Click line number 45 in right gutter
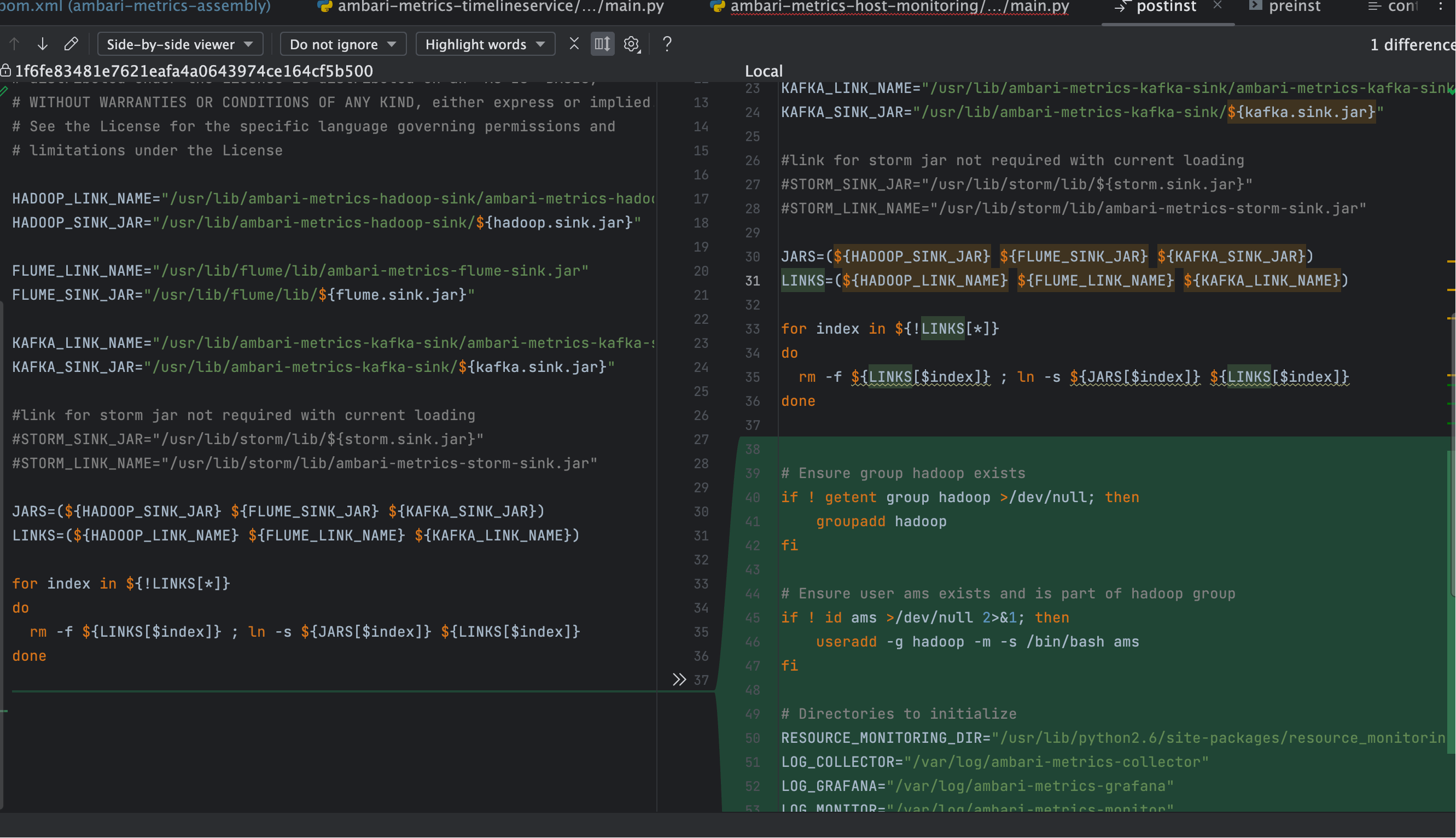Image resolution: width=1456 pixels, height=838 pixels. coord(752,618)
